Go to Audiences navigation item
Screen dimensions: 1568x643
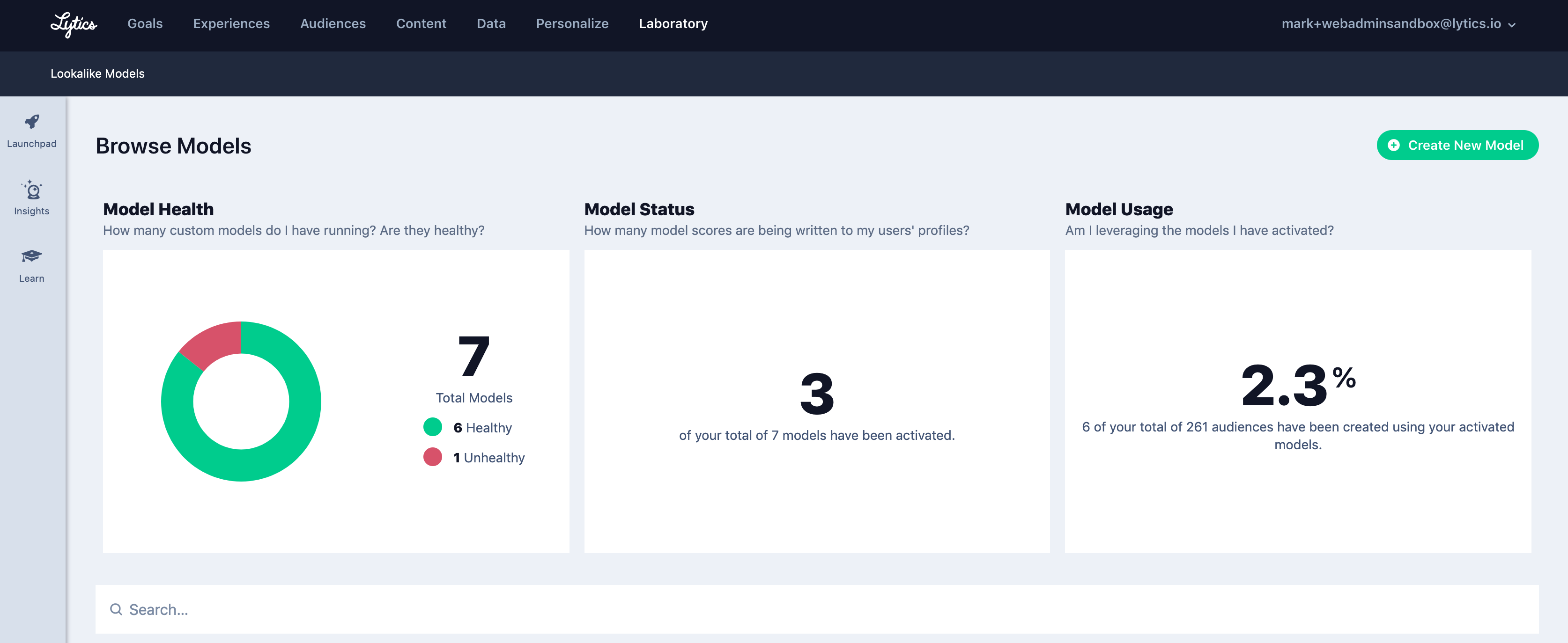click(333, 24)
